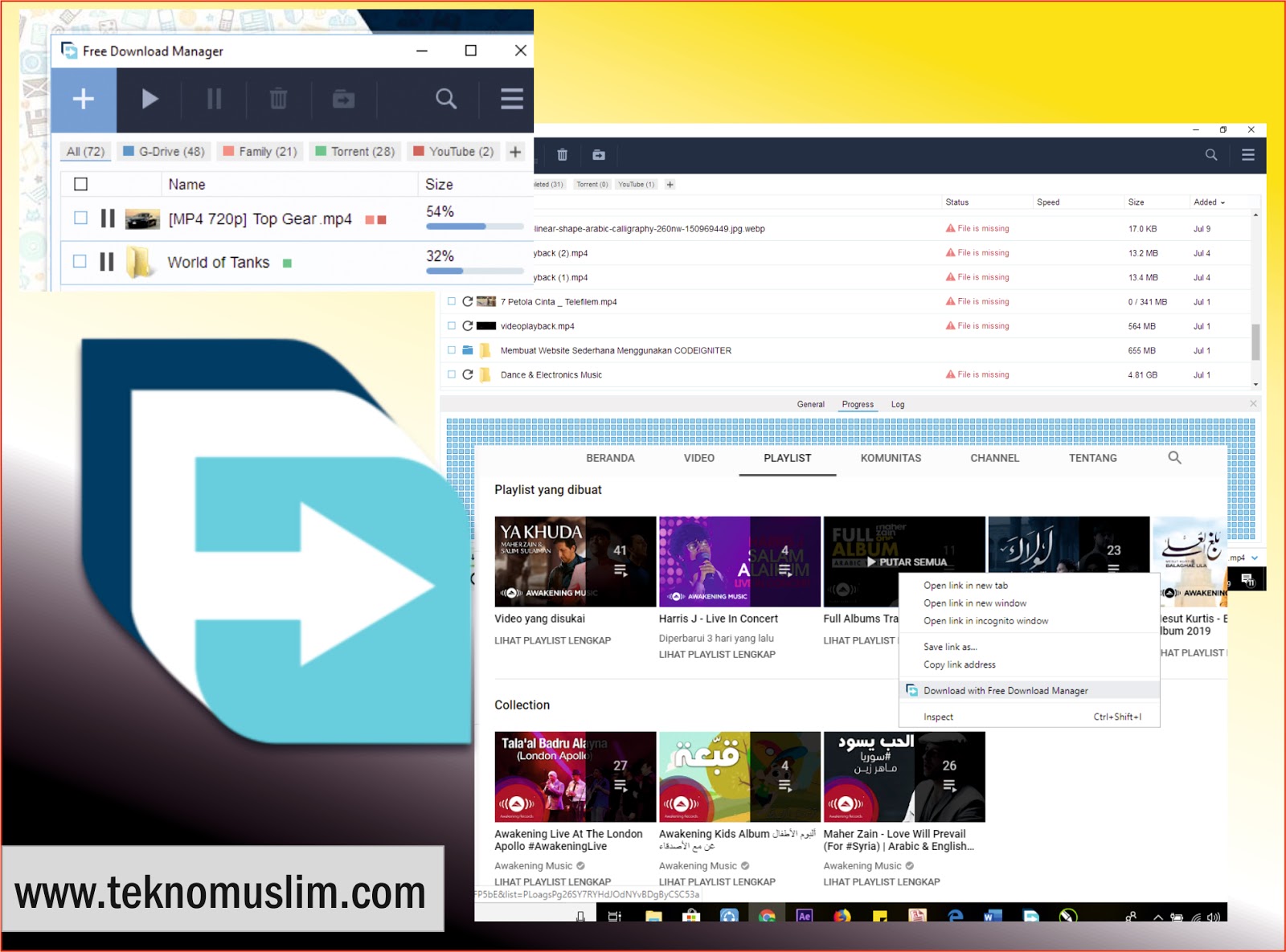Click the Top Gear.mp4 54% progress bar
Screen dimensions: 1286x952
coord(474,227)
